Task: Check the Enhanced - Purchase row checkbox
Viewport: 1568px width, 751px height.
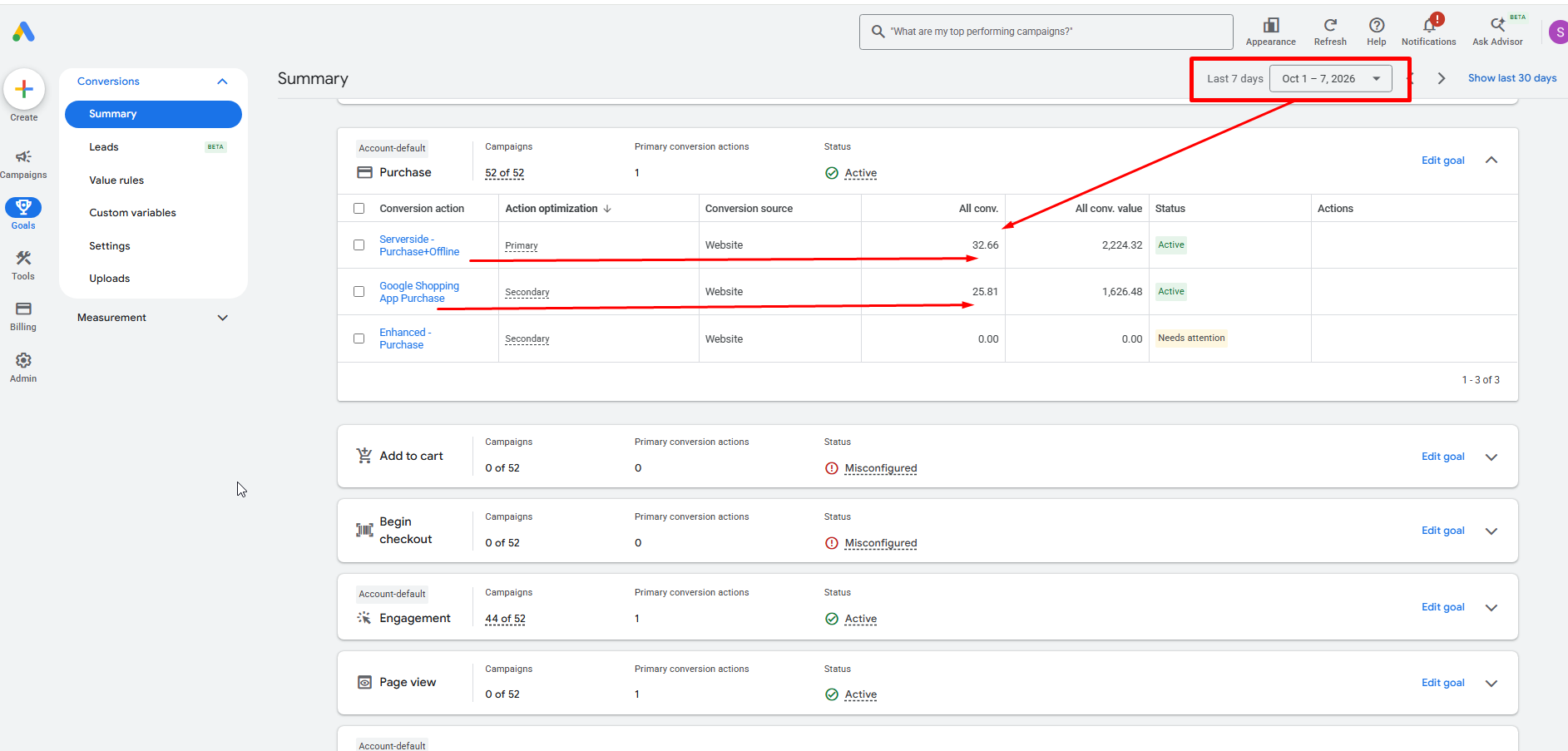Action: point(359,338)
